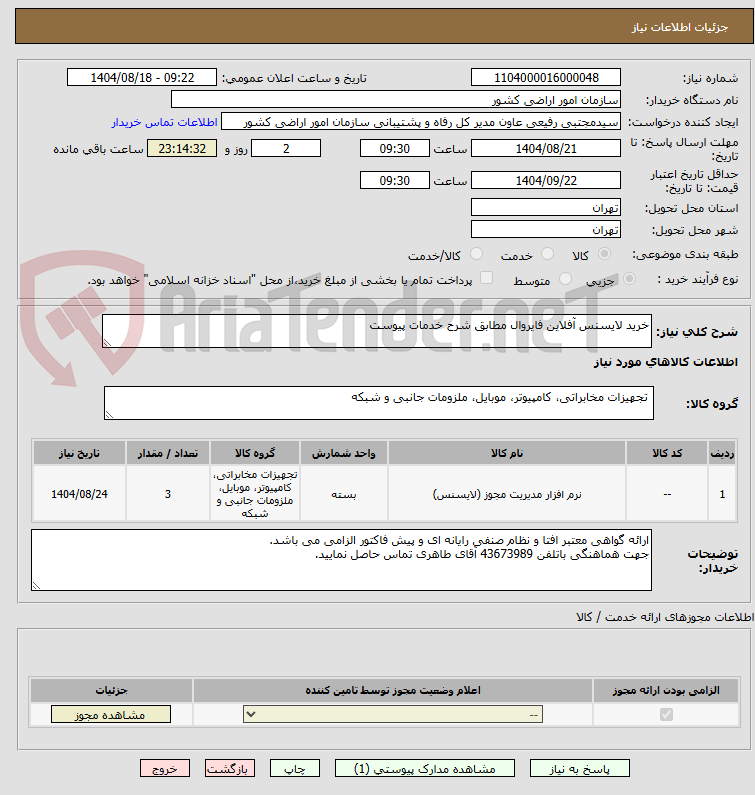Click the چاپ print button
This screenshot has width=755, height=795.
pyautogui.click(x=295, y=768)
